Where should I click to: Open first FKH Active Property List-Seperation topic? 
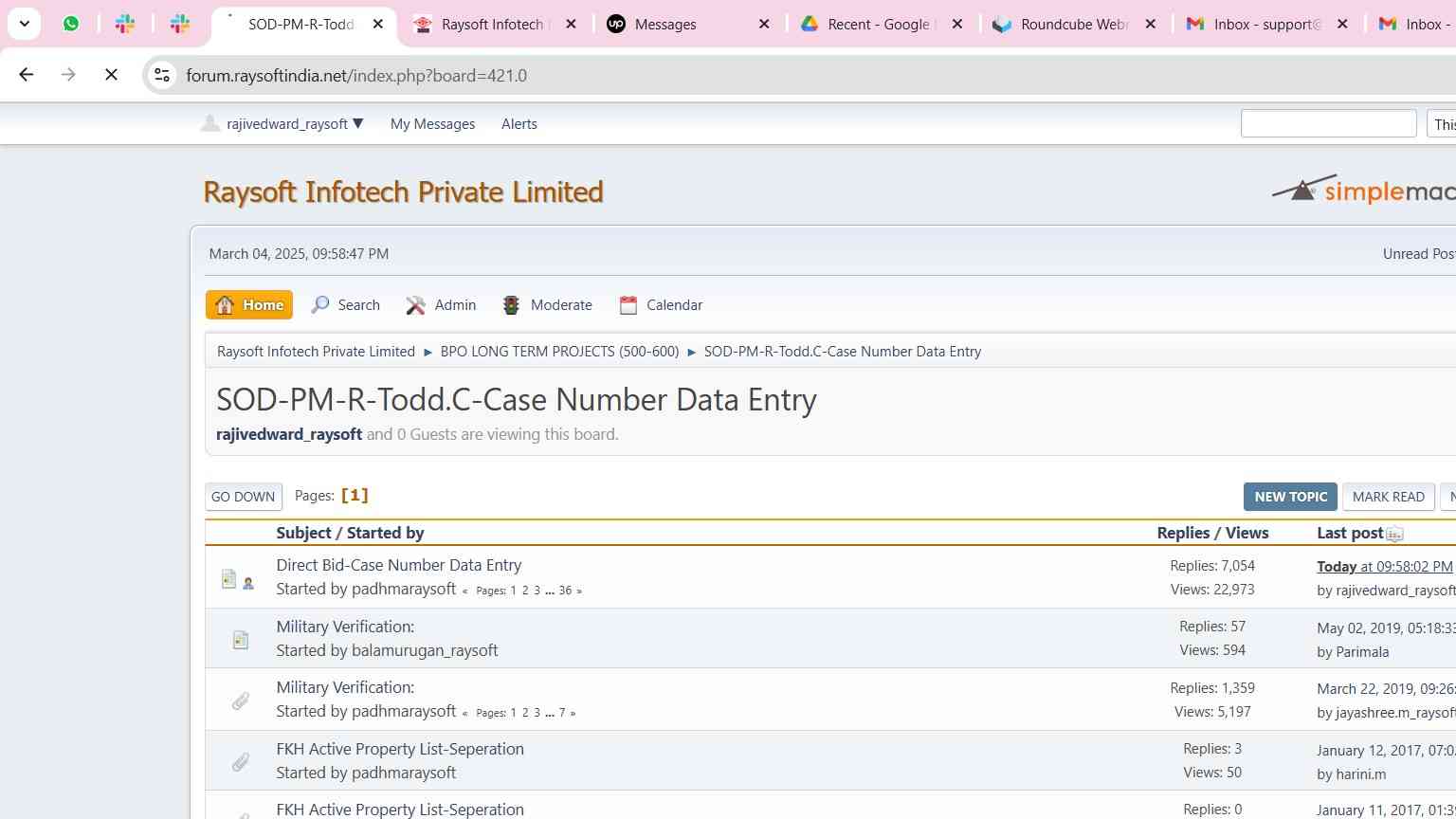pyautogui.click(x=400, y=749)
